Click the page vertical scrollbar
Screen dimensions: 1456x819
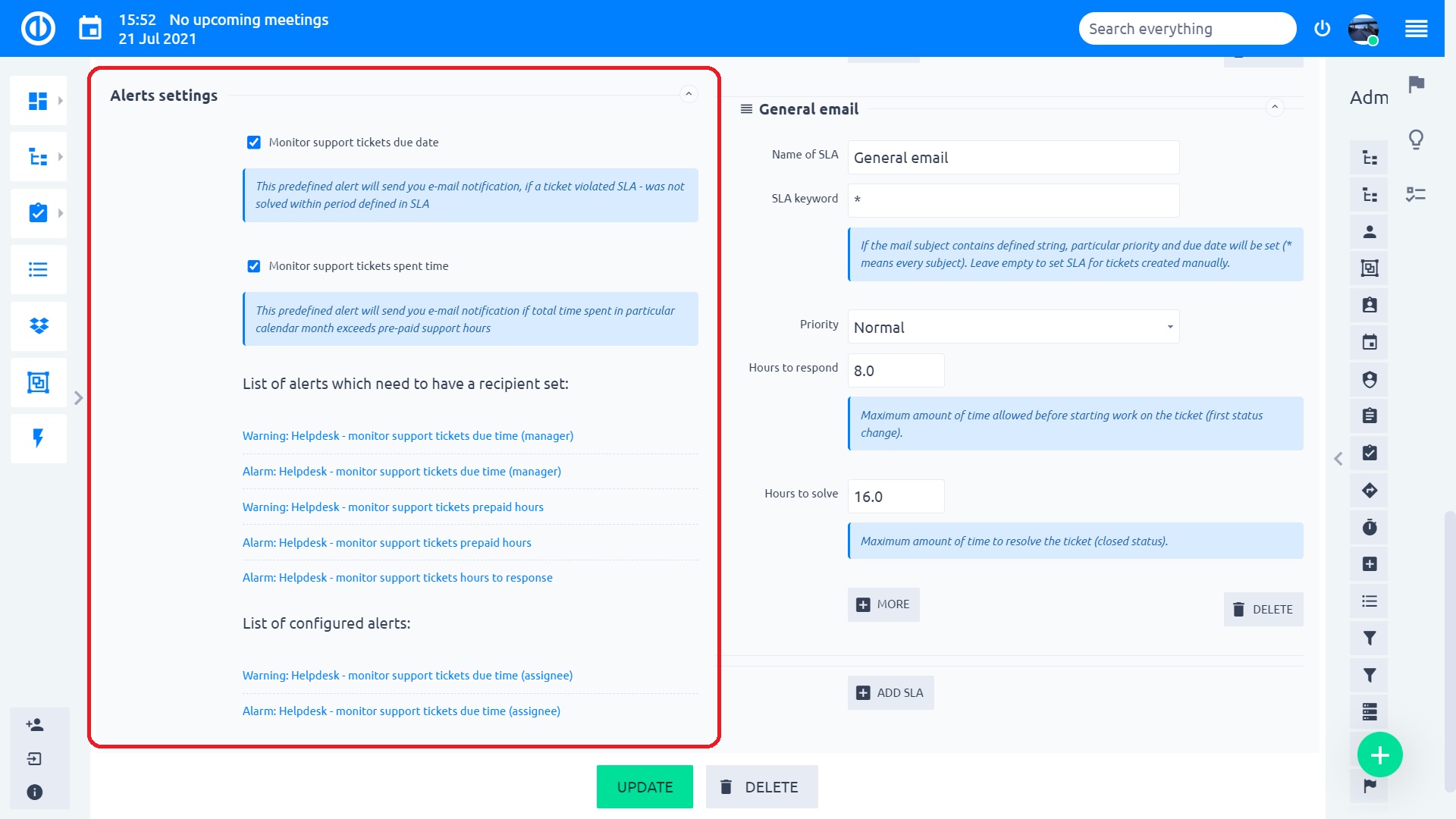click(1449, 652)
